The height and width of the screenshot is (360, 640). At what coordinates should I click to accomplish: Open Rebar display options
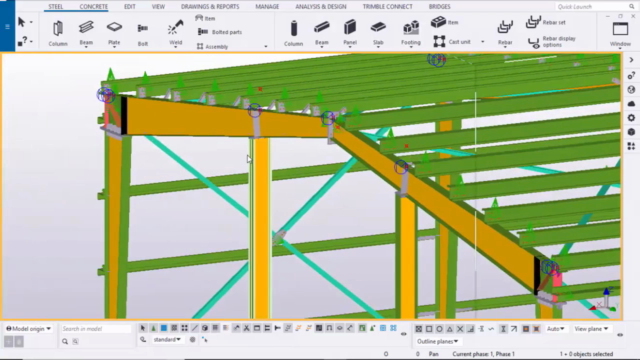tap(552, 42)
